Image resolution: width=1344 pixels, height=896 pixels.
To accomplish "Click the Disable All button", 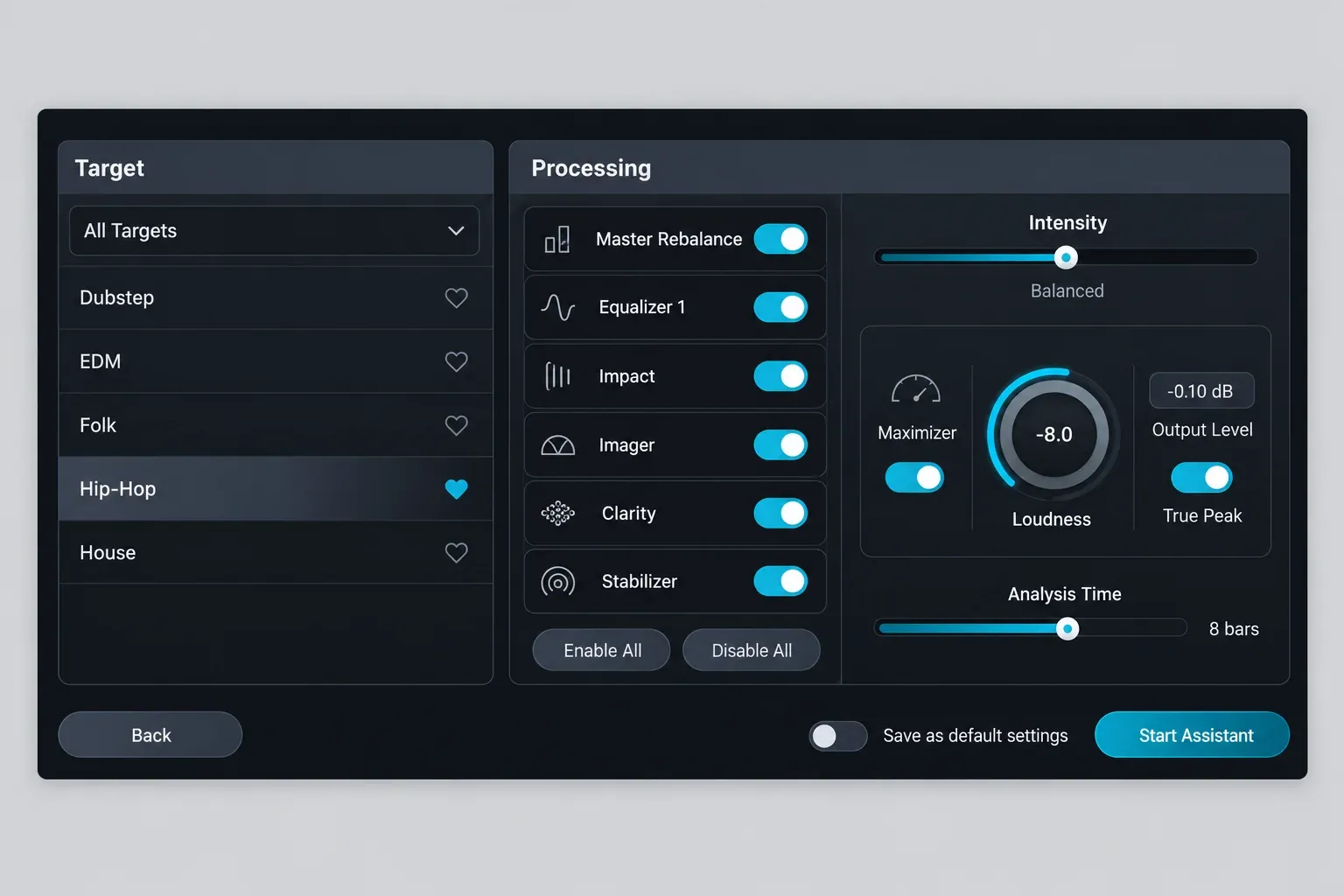I will (x=752, y=650).
